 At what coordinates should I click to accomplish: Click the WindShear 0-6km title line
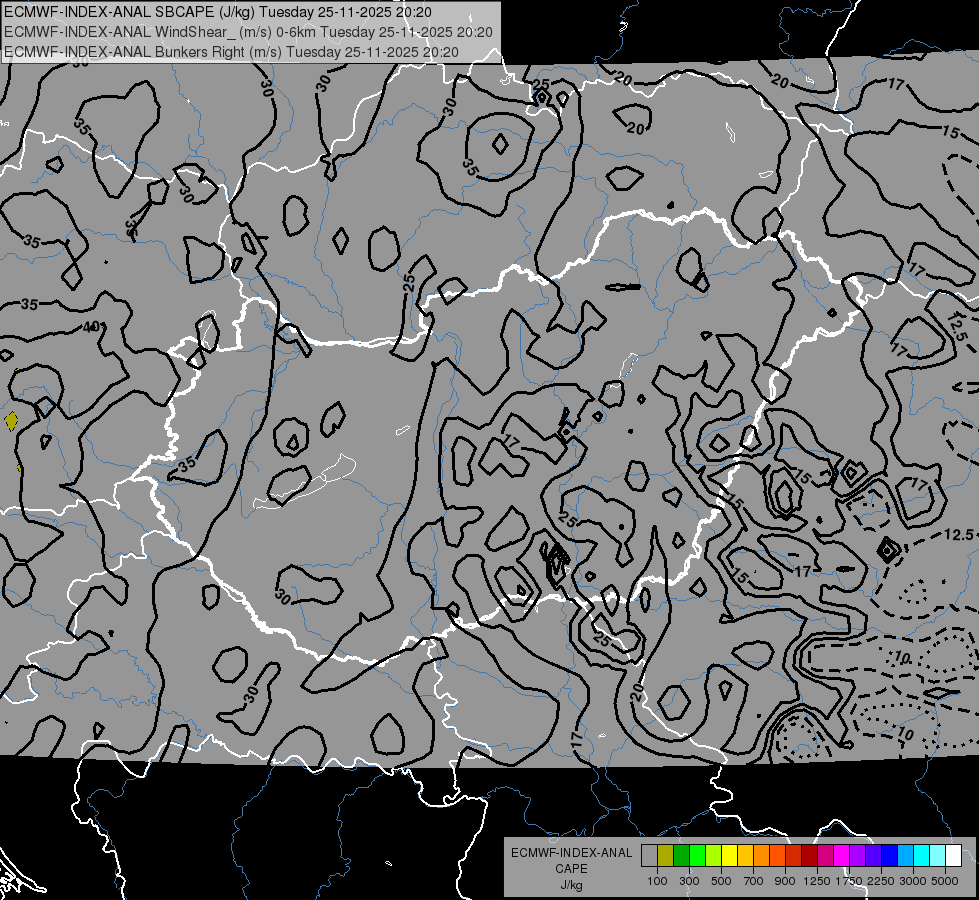coord(248,32)
